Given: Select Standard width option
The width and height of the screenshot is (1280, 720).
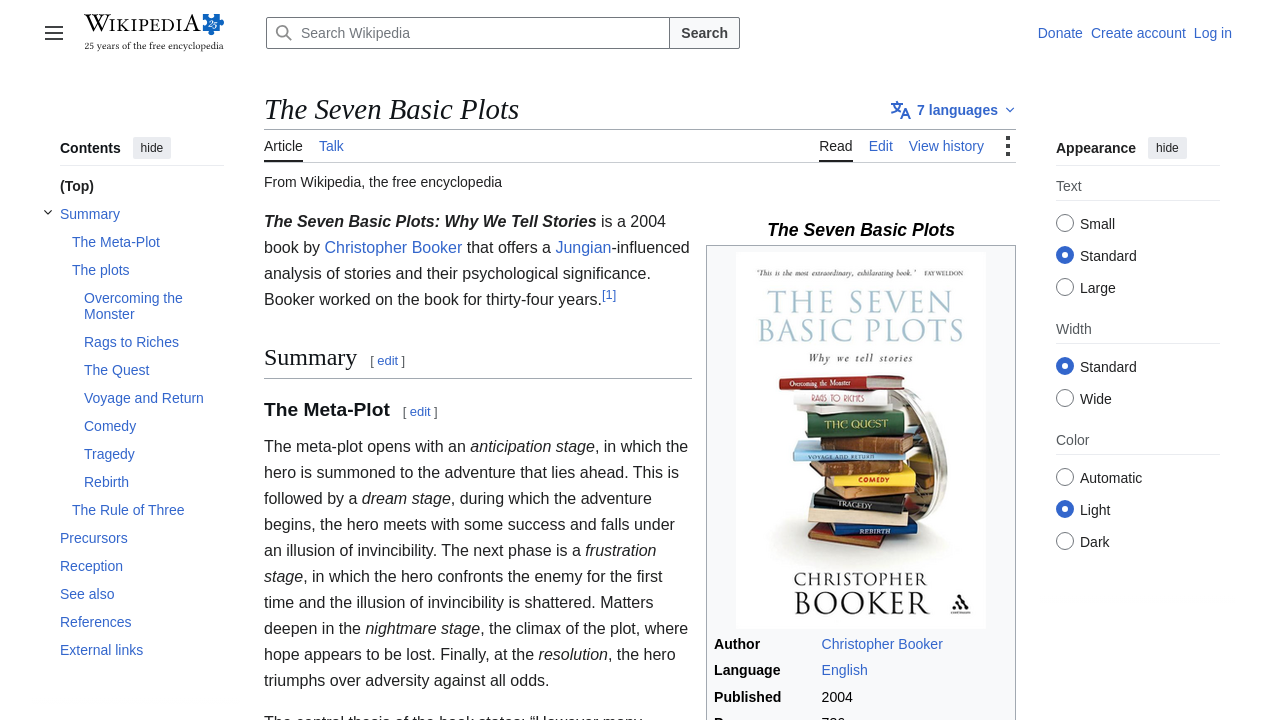Looking at the screenshot, I should [1065, 366].
